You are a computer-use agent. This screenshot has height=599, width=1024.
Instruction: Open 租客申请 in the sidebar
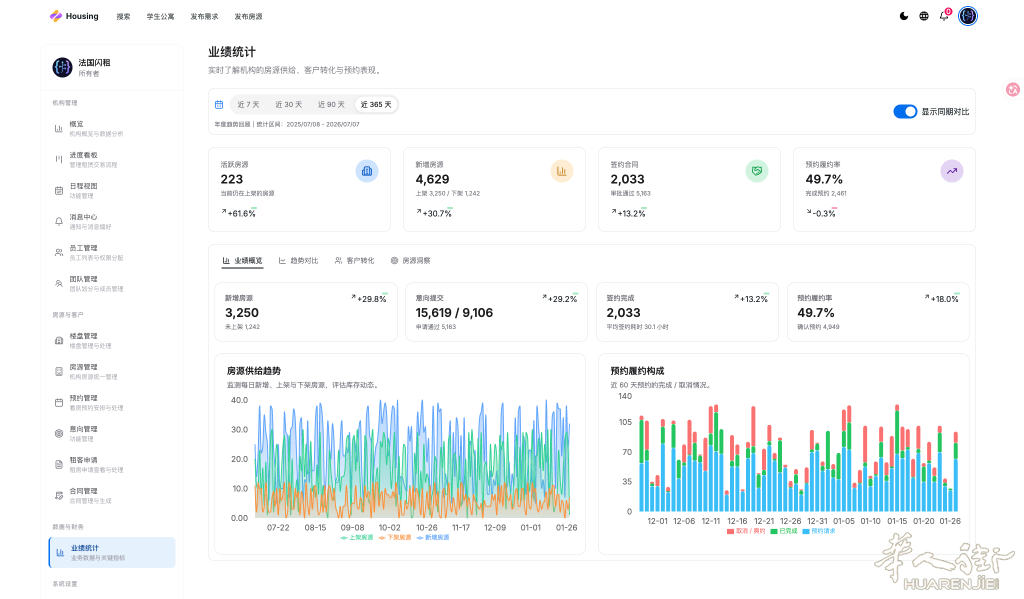tap(112, 464)
